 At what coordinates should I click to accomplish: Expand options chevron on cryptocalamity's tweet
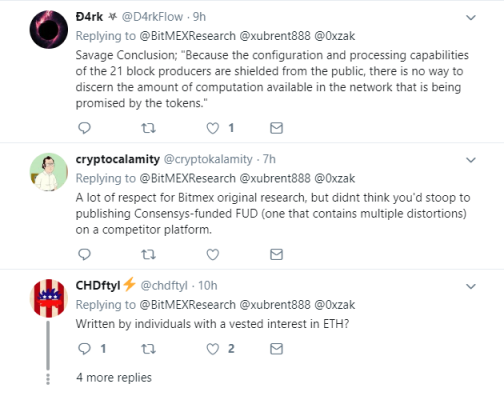click(x=471, y=160)
